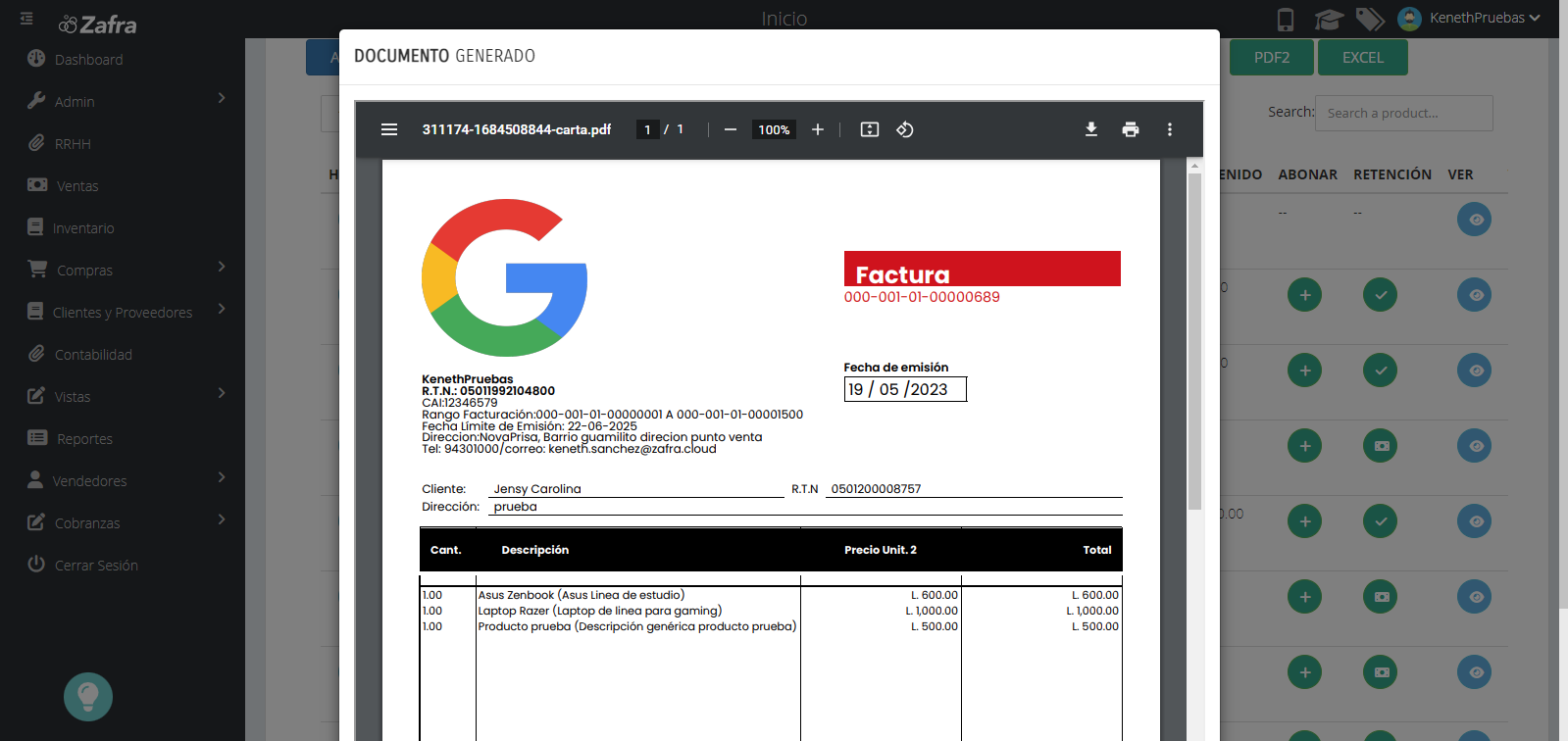Click the emission date 19 / 05 /2023
Screen dimensions: 1568x741
click(905, 389)
